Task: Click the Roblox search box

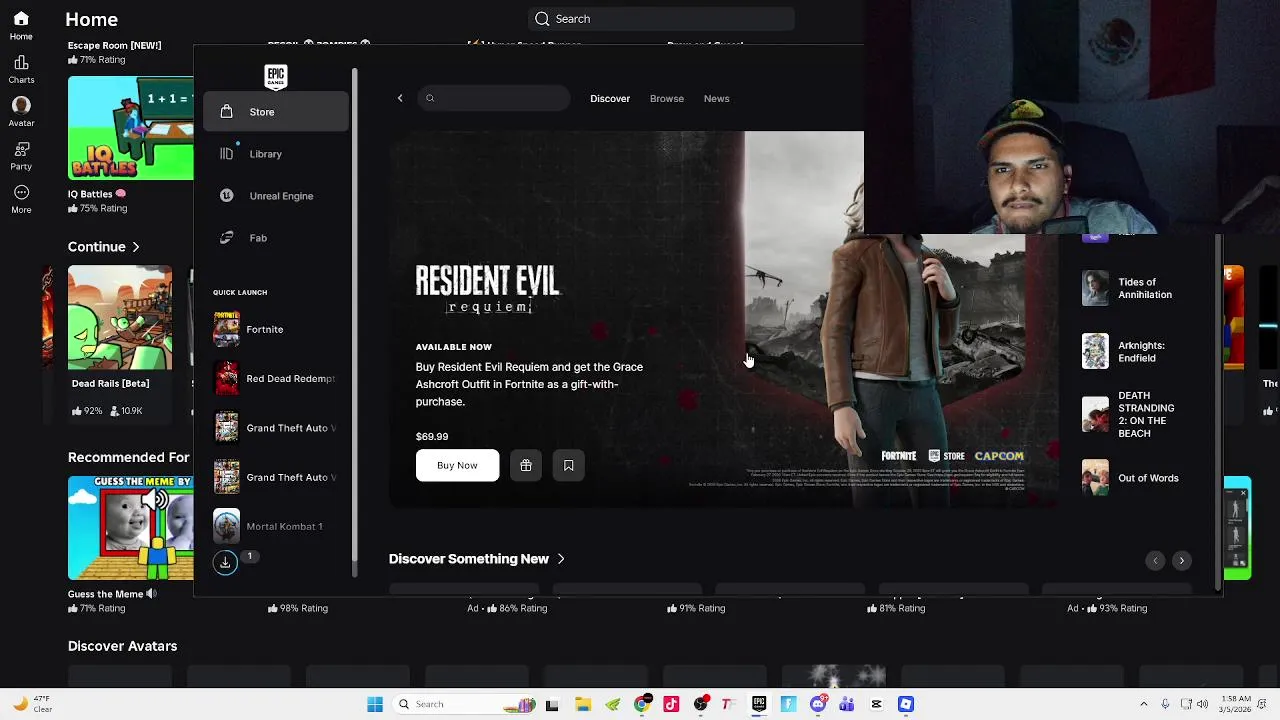Action: coord(662,19)
